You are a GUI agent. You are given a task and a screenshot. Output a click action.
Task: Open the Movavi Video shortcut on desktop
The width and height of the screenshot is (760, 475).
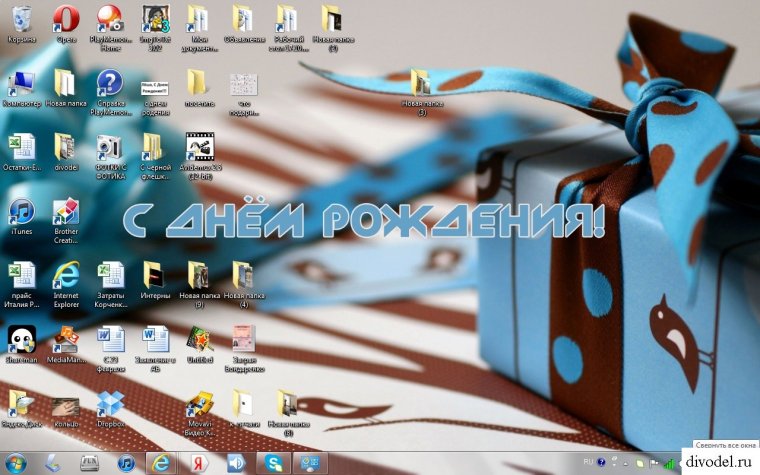coord(199,404)
